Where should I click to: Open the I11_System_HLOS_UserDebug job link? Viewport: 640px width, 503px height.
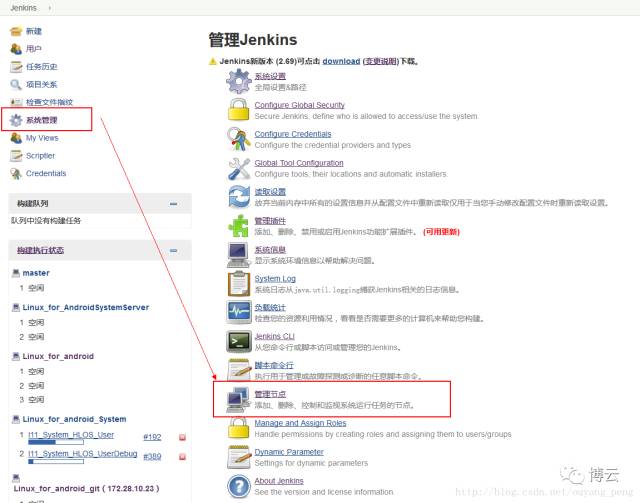click(83, 454)
